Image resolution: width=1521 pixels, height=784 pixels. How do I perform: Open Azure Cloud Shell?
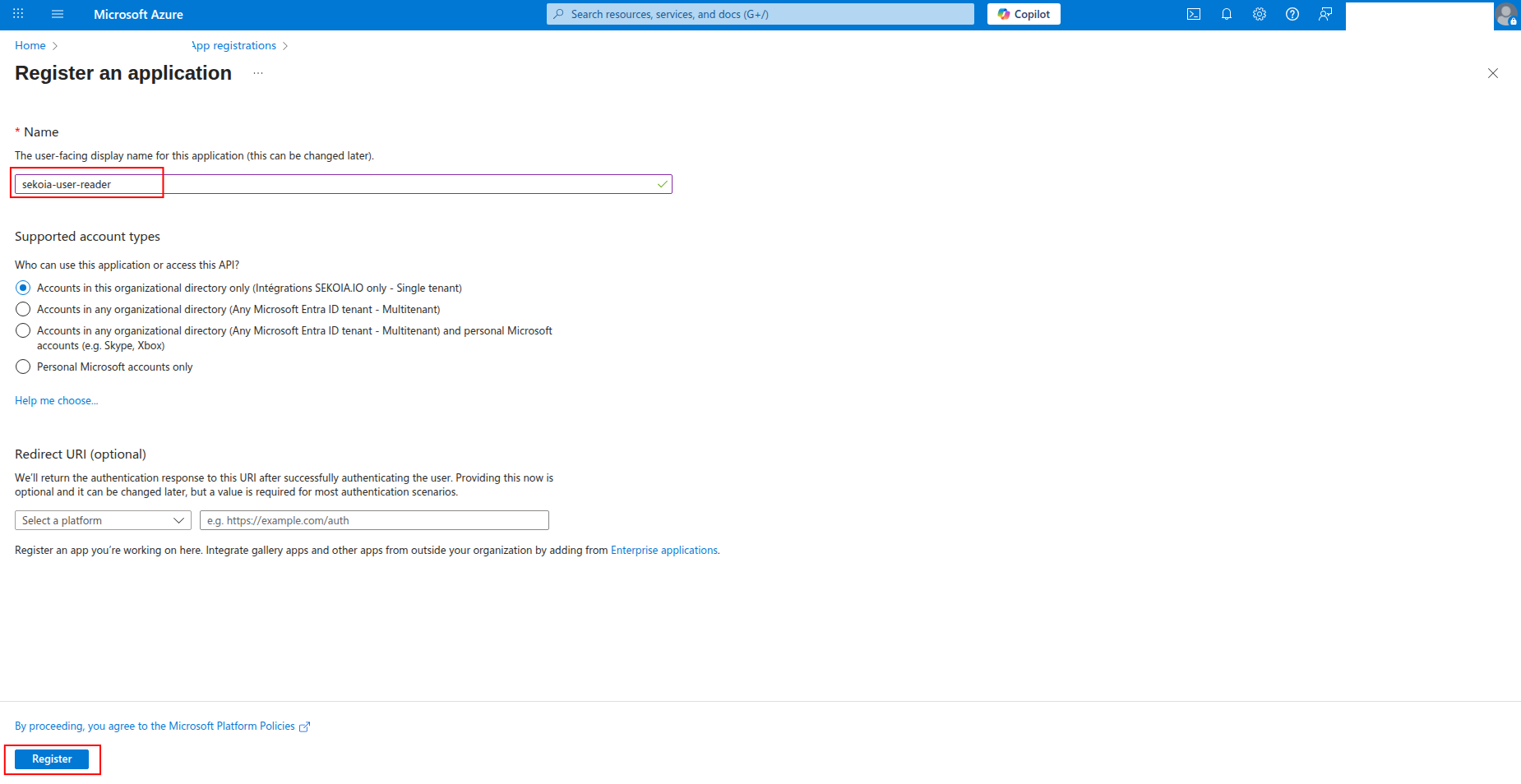coord(1193,14)
